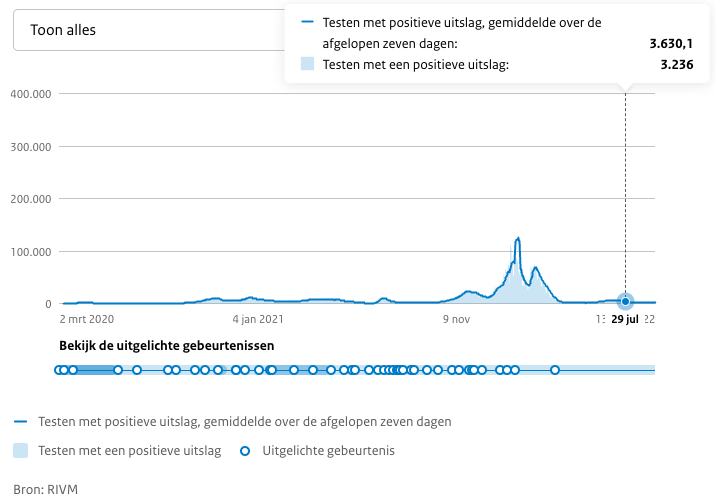The width and height of the screenshot is (716, 504).
Task: Click the blue line icon in the tooltip
Action: (x=307, y=22)
